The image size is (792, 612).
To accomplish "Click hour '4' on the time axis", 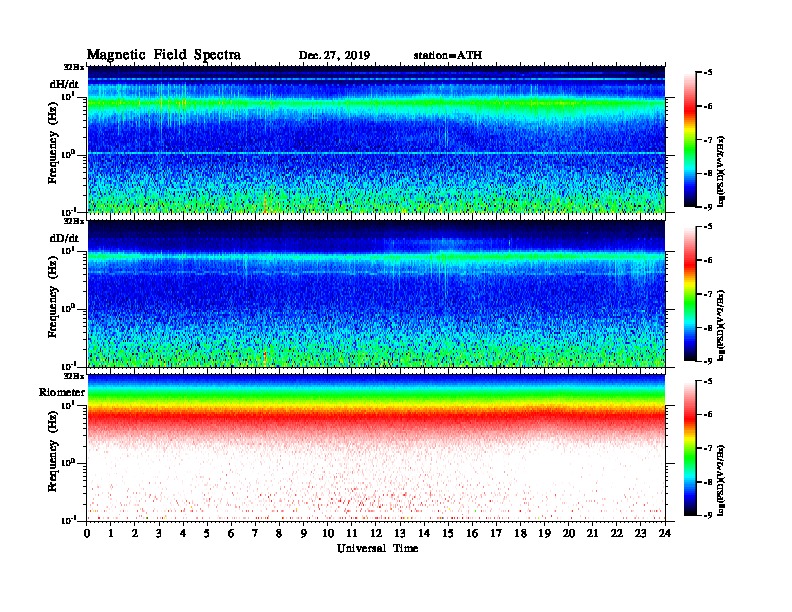I will pyautogui.click(x=183, y=533).
